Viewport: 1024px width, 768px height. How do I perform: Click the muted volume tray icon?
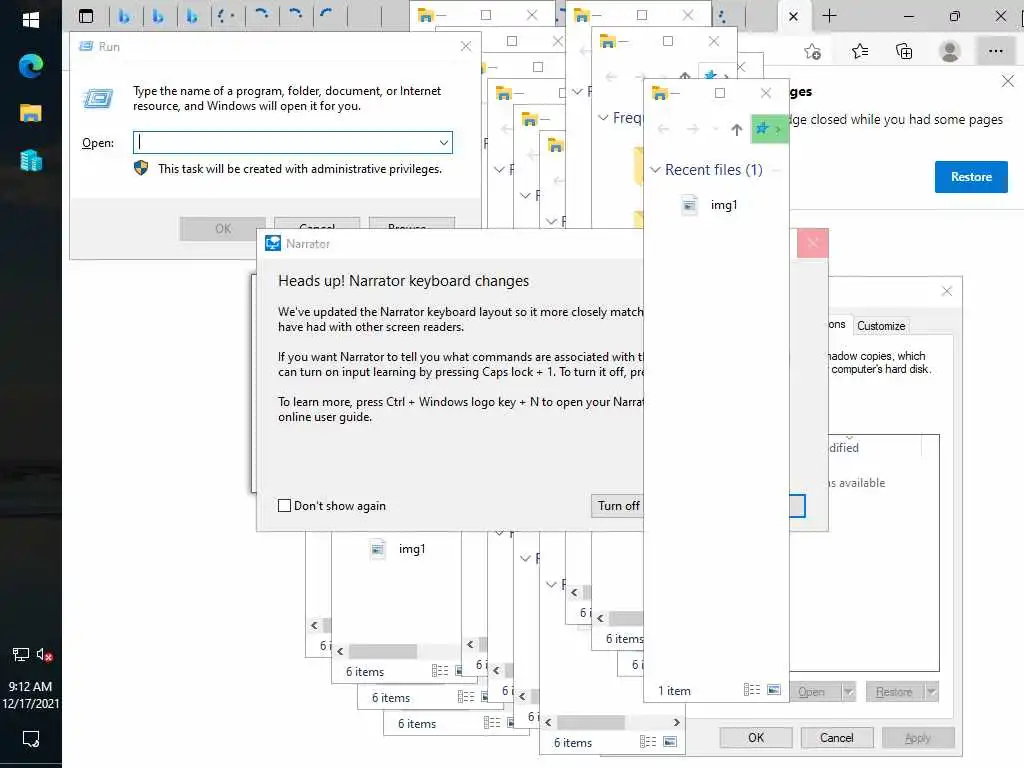click(44, 654)
